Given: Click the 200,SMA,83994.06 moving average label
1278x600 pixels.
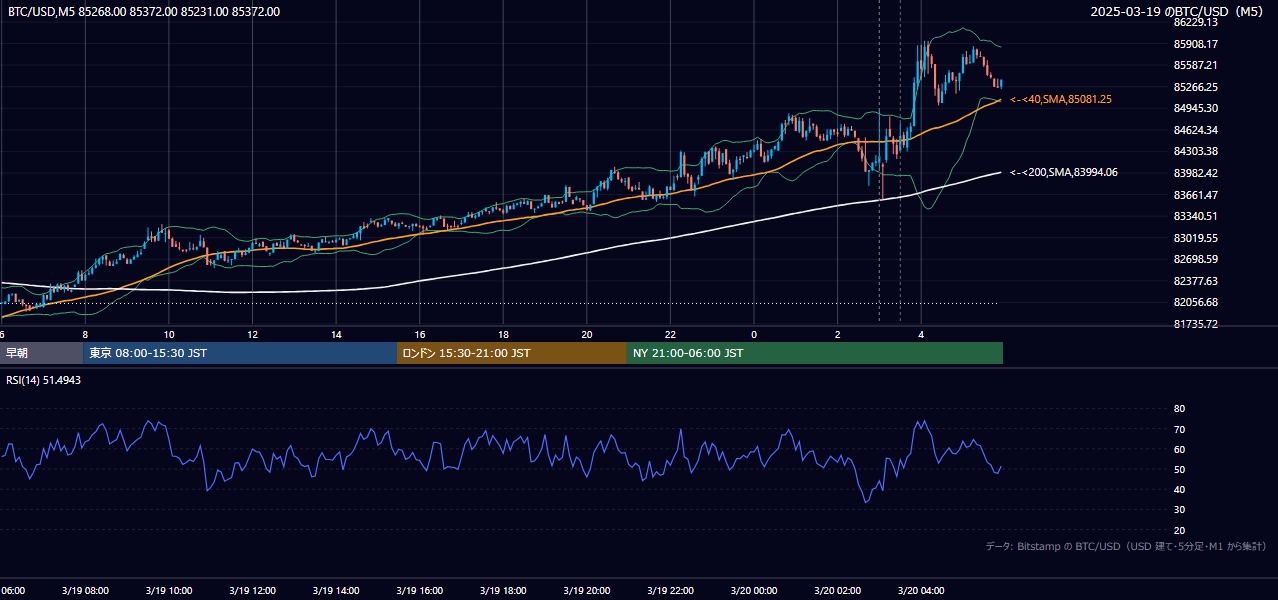Looking at the screenshot, I should [1064, 173].
